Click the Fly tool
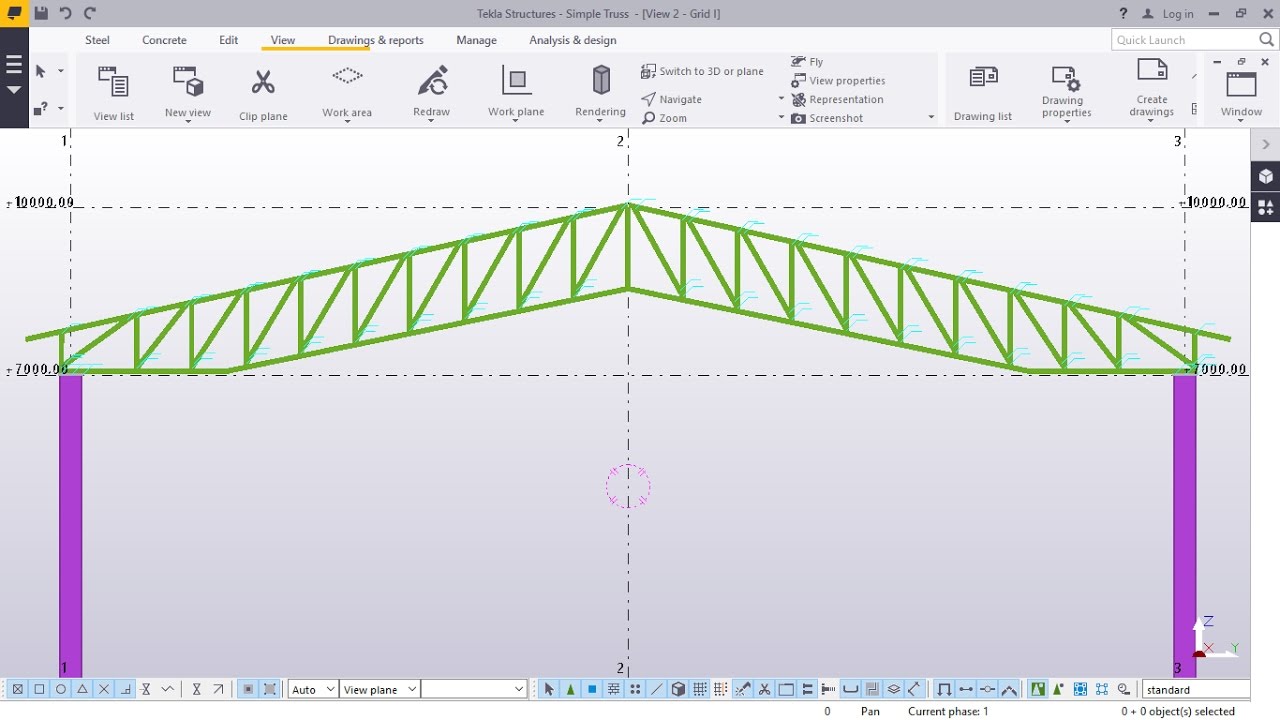The image size is (1280, 720). 807,62
